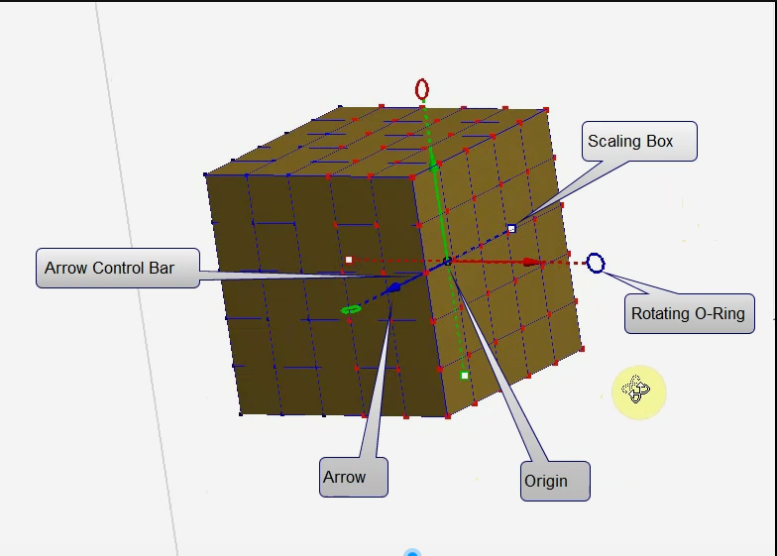Viewport: 777px width, 556px height.
Task: Select the blue Rotating O-Ring handle
Action: [x=595, y=263]
